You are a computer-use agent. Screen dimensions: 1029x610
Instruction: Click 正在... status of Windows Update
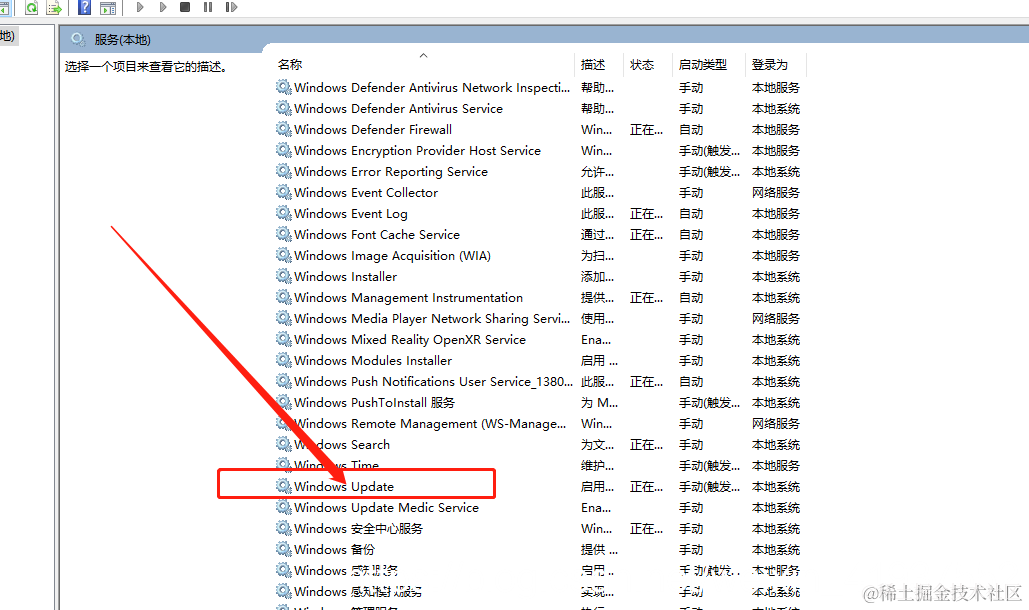(646, 487)
